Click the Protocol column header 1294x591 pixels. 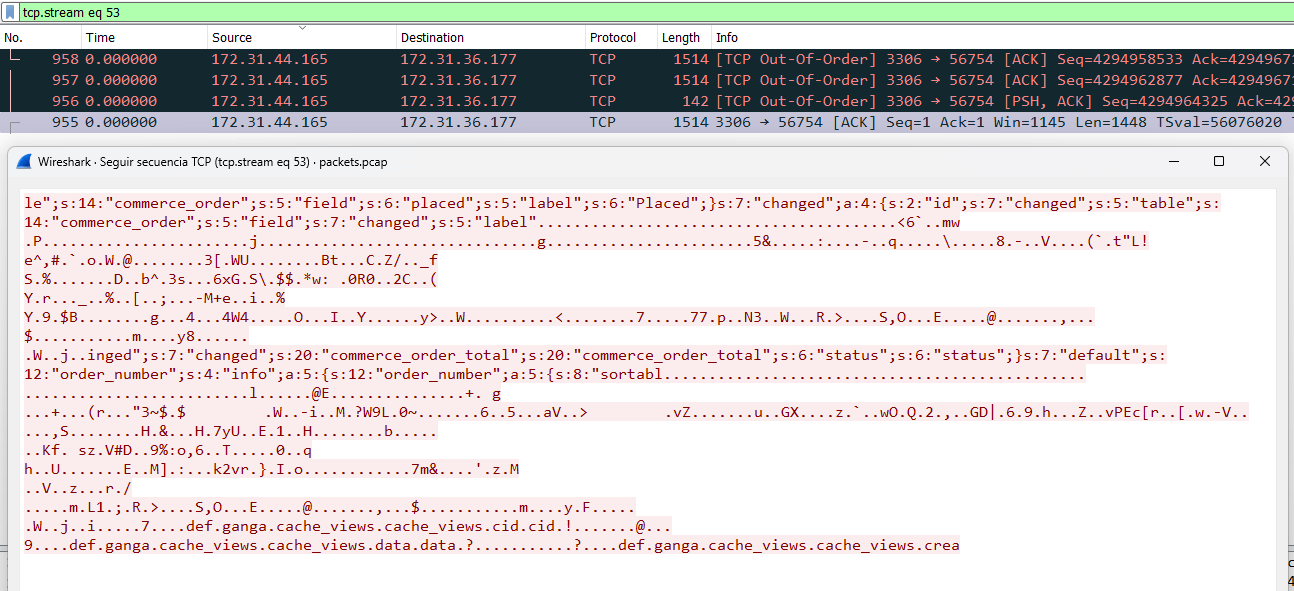click(x=620, y=38)
